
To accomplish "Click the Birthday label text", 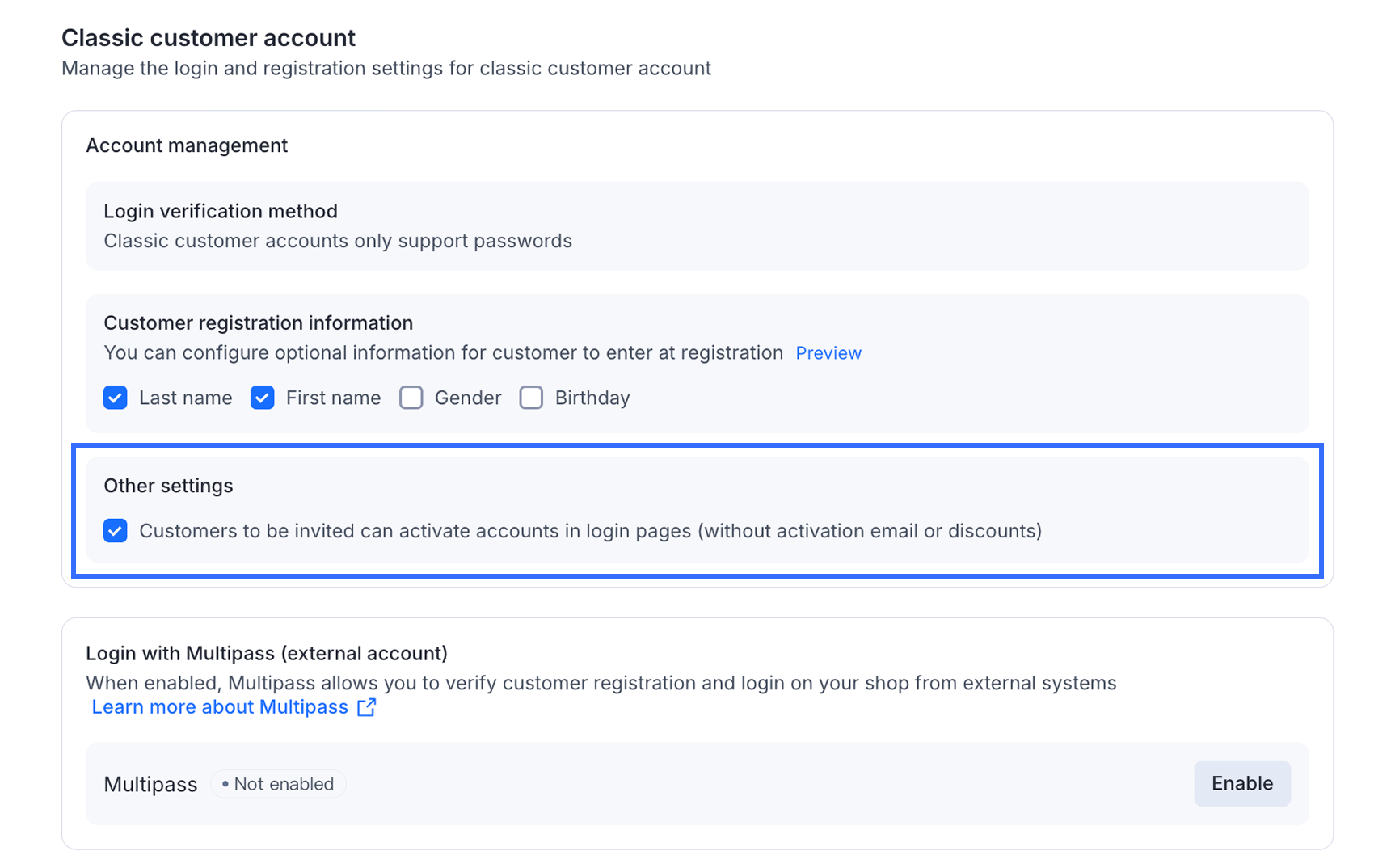I will (x=592, y=398).
